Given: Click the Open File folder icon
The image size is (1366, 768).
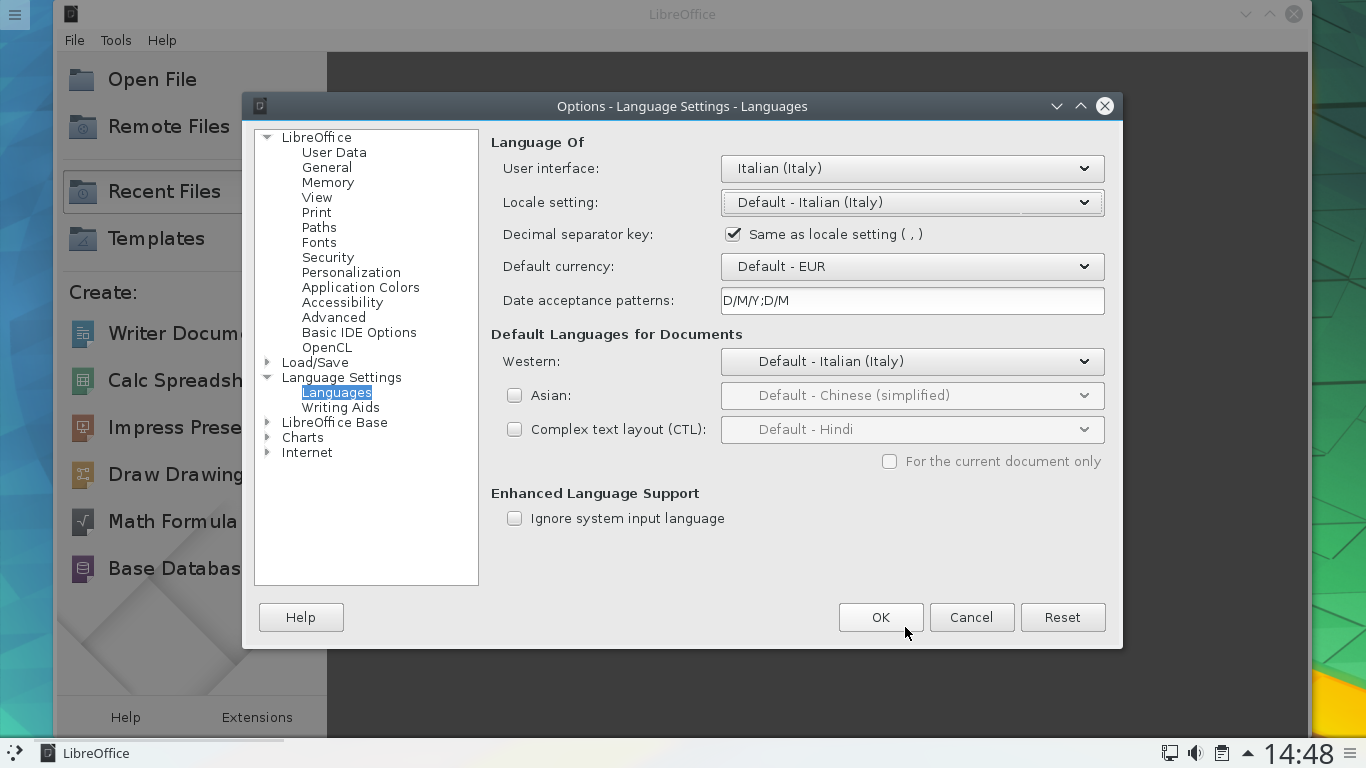Looking at the screenshot, I should click(83, 79).
